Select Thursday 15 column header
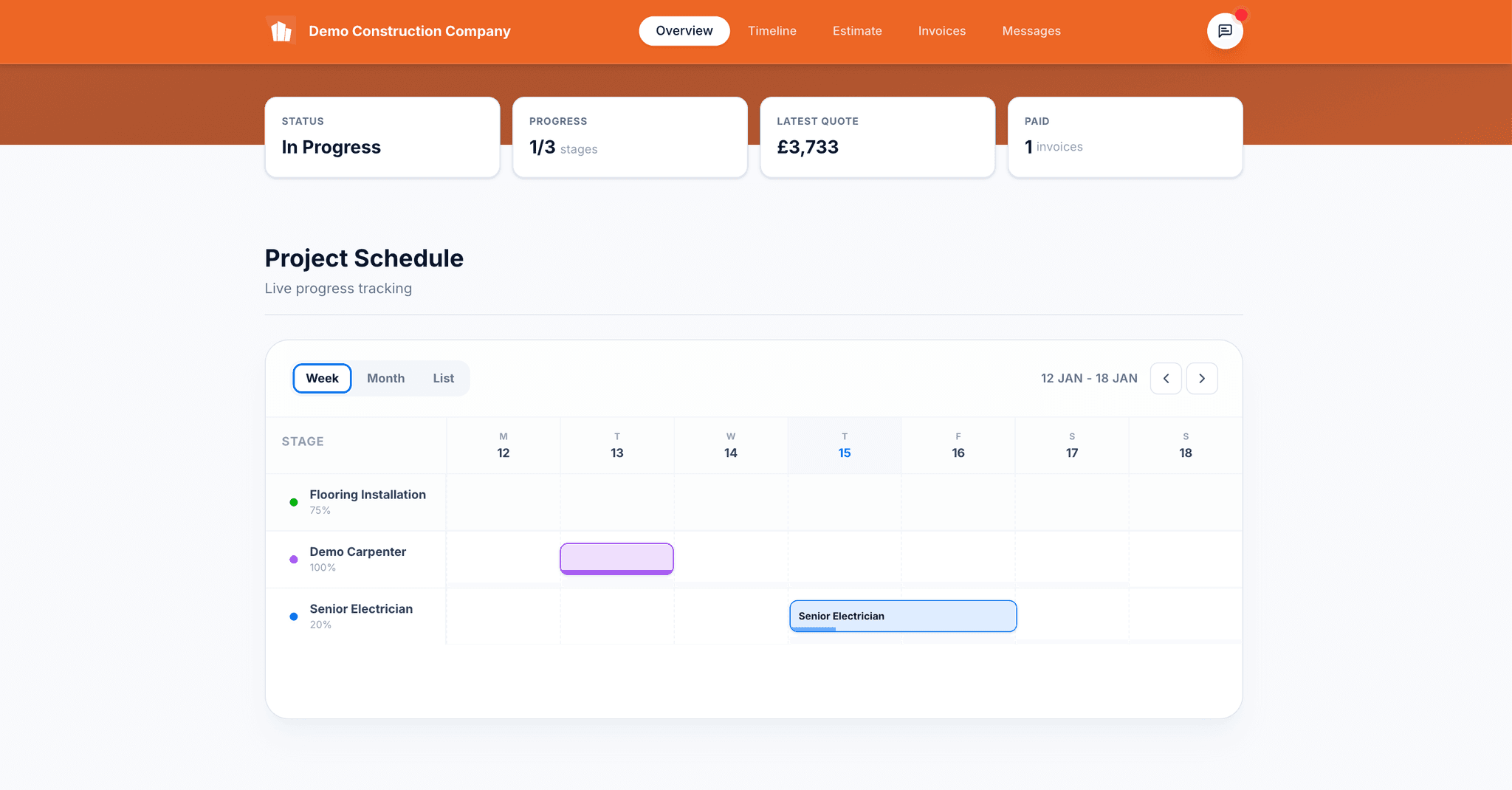 pyautogui.click(x=845, y=445)
